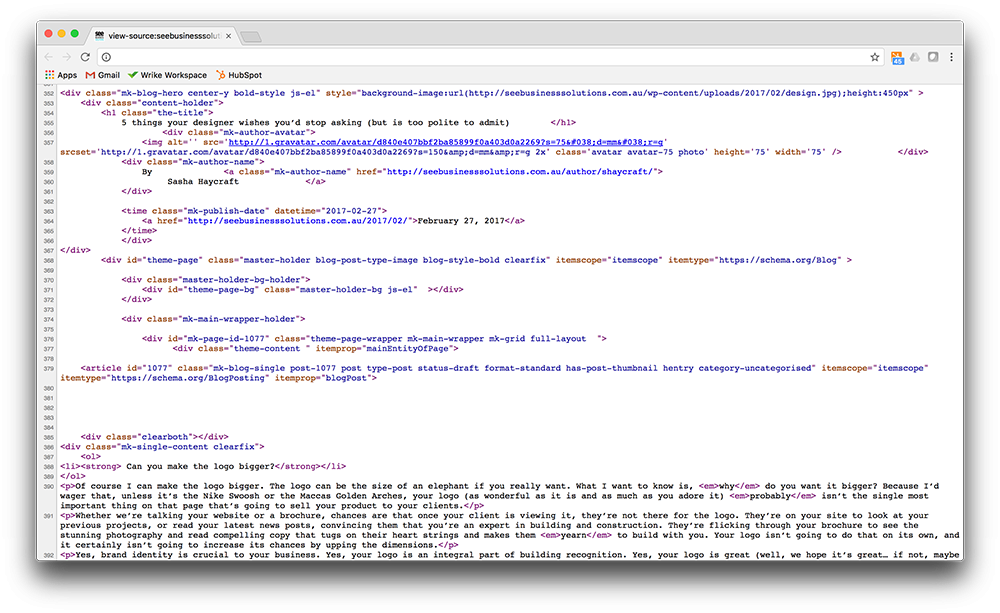The image size is (1000, 613).
Task: Click the '5 things your designer wishes' title text
Action: click(x=315, y=122)
